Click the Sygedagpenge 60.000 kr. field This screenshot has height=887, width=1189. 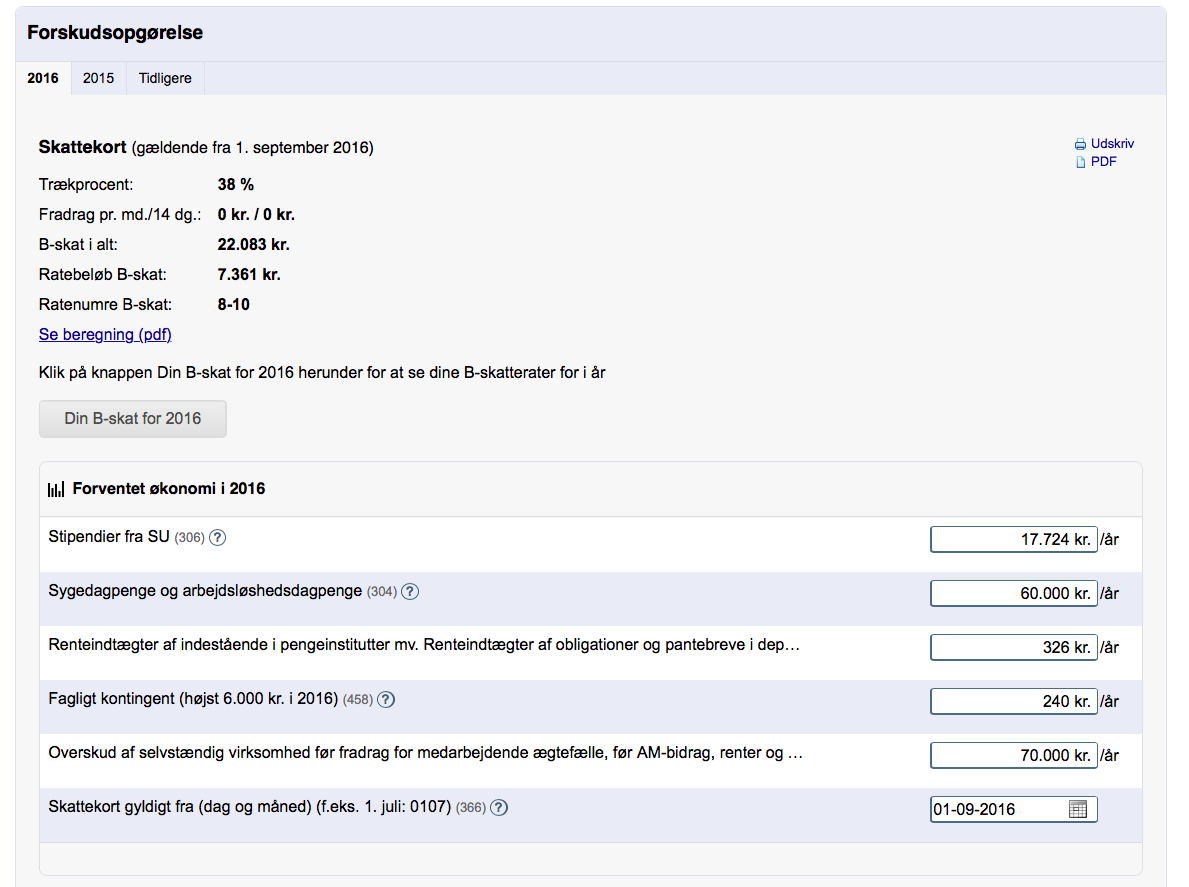tap(1013, 593)
